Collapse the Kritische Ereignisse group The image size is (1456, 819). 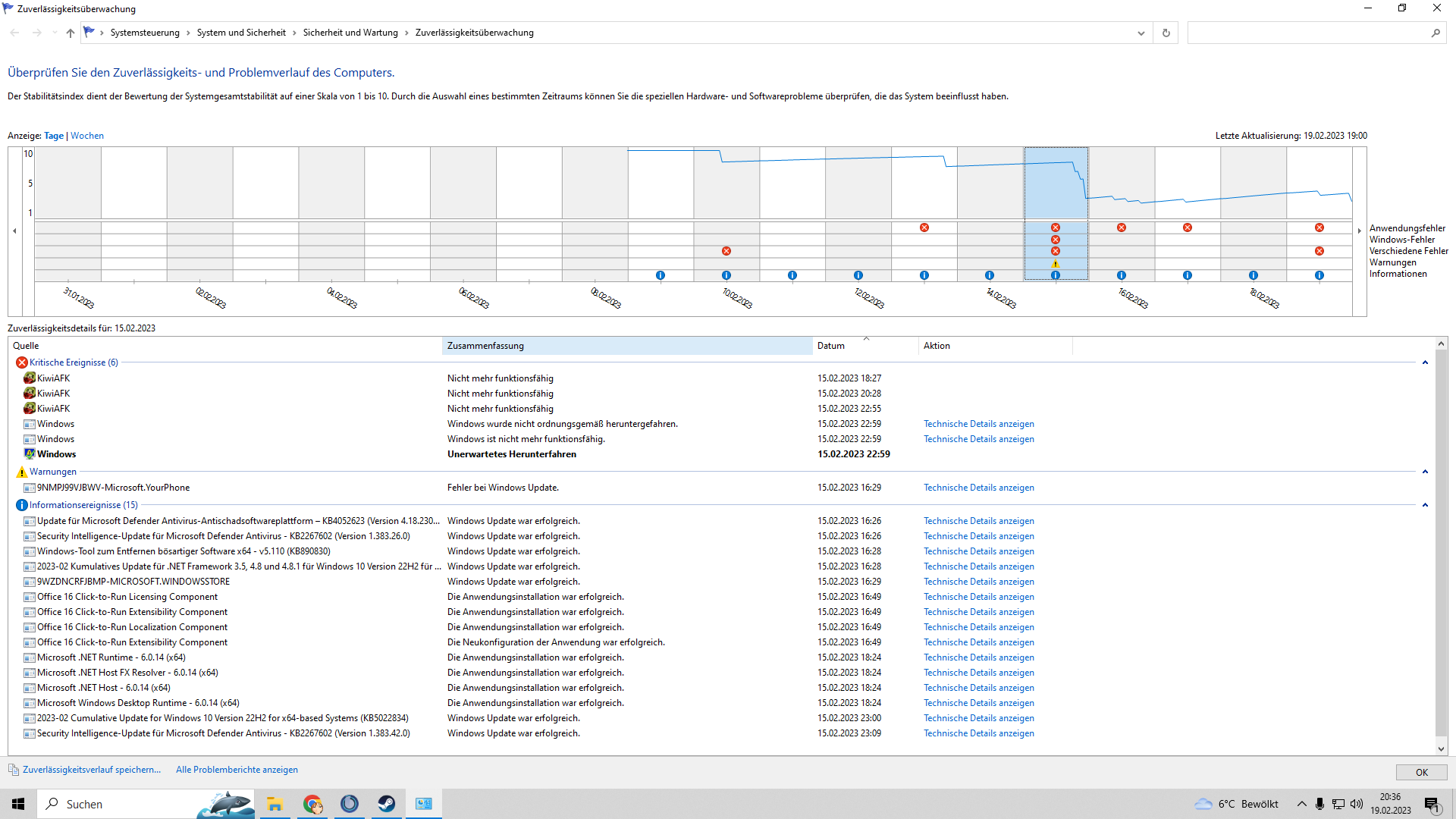1425,362
